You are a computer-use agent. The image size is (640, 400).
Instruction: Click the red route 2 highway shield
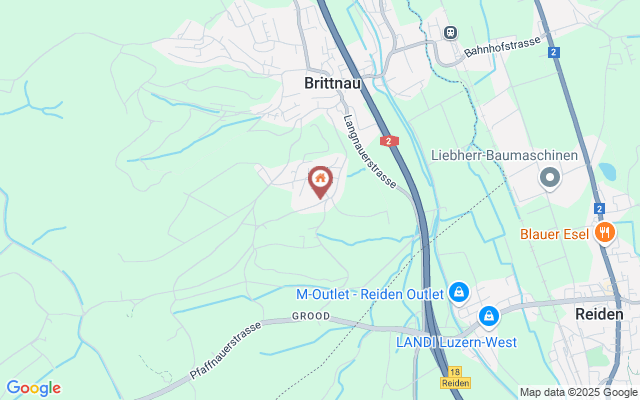pyautogui.click(x=389, y=141)
